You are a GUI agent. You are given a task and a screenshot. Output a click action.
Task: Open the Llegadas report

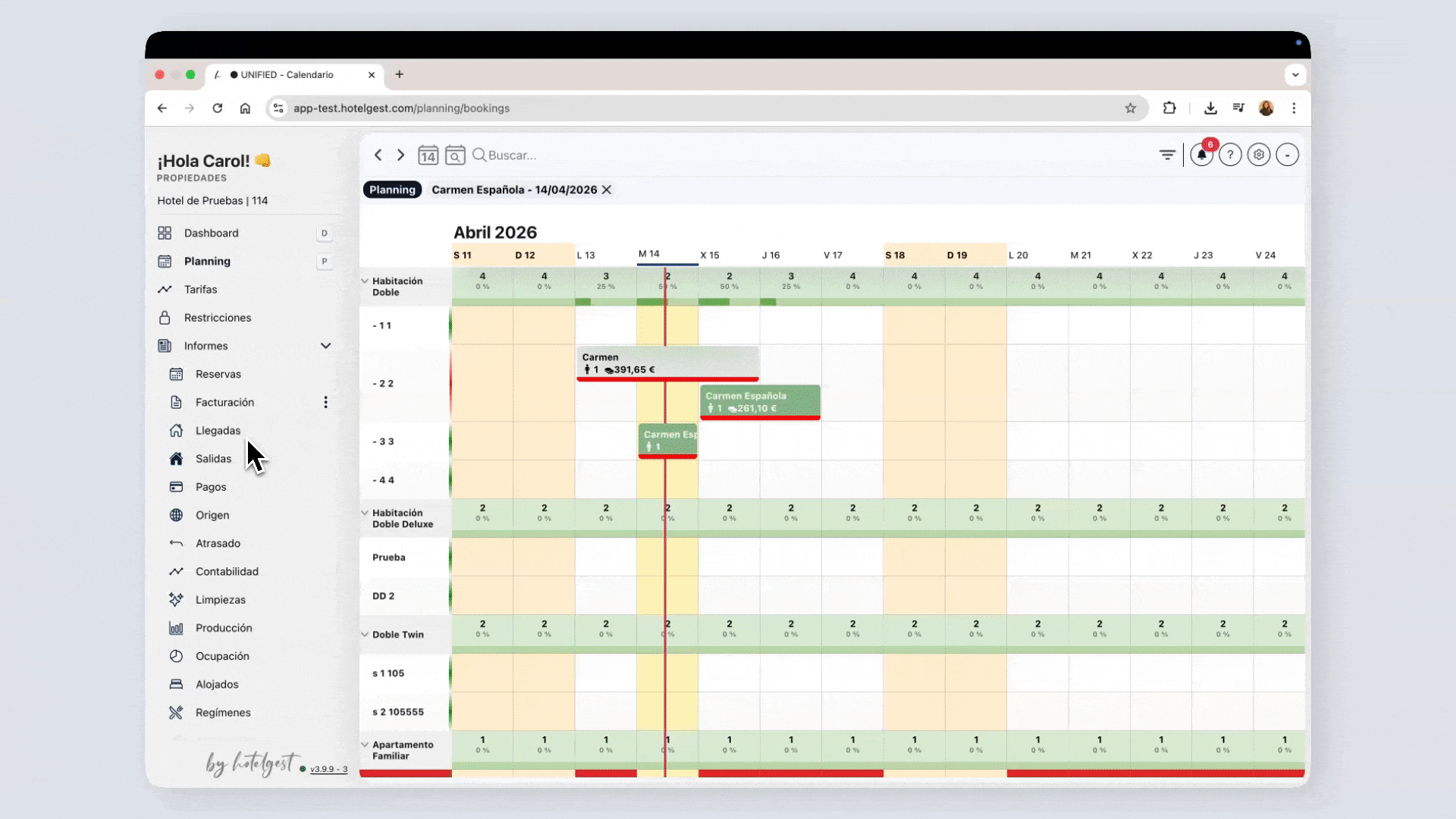[218, 430]
